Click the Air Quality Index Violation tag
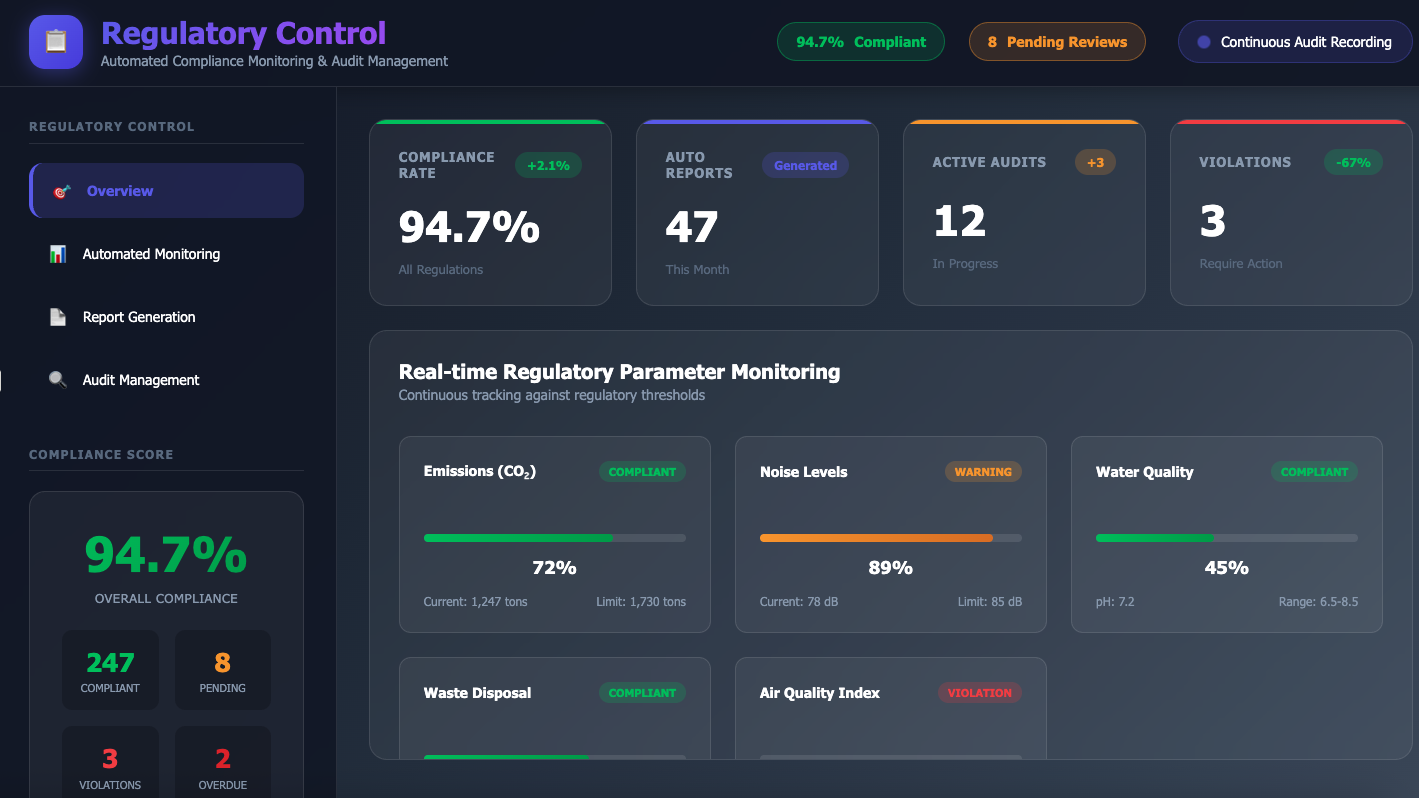The image size is (1419, 798). pos(979,693)
